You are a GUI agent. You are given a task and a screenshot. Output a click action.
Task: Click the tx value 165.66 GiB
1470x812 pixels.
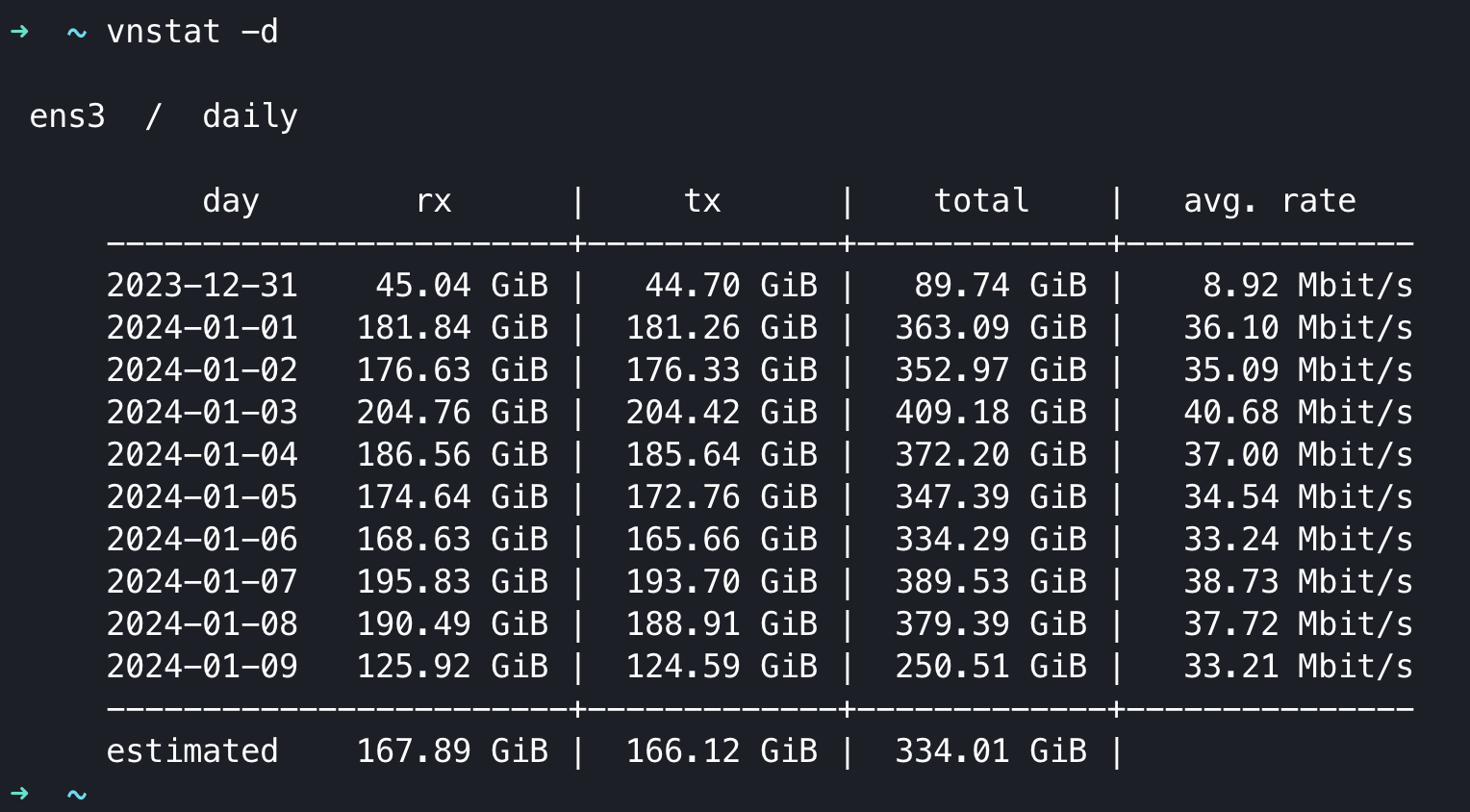point(722,540)
